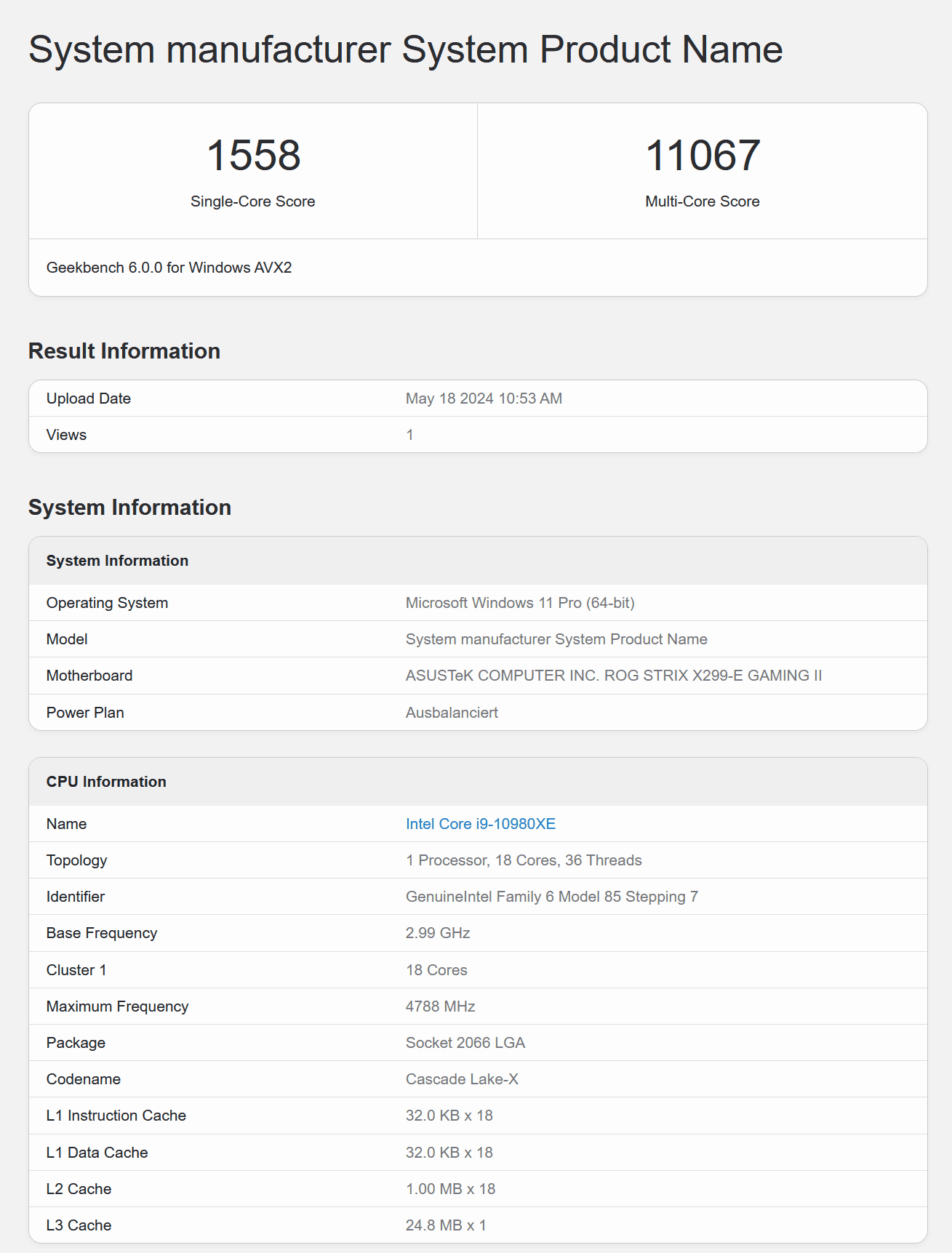Select the 4788 MHz maximum frequency value

pyautogui.click(x=440, y=1006)
